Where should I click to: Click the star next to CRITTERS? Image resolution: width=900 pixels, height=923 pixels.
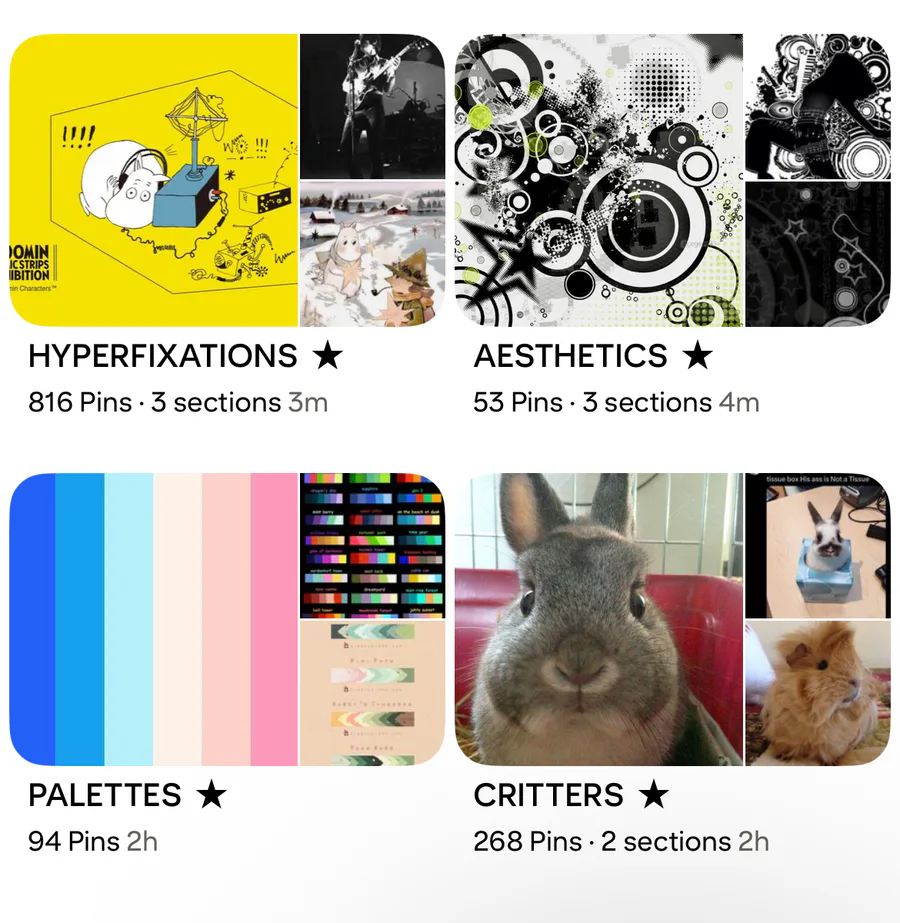pyautogui.click(x=654, y=794)
